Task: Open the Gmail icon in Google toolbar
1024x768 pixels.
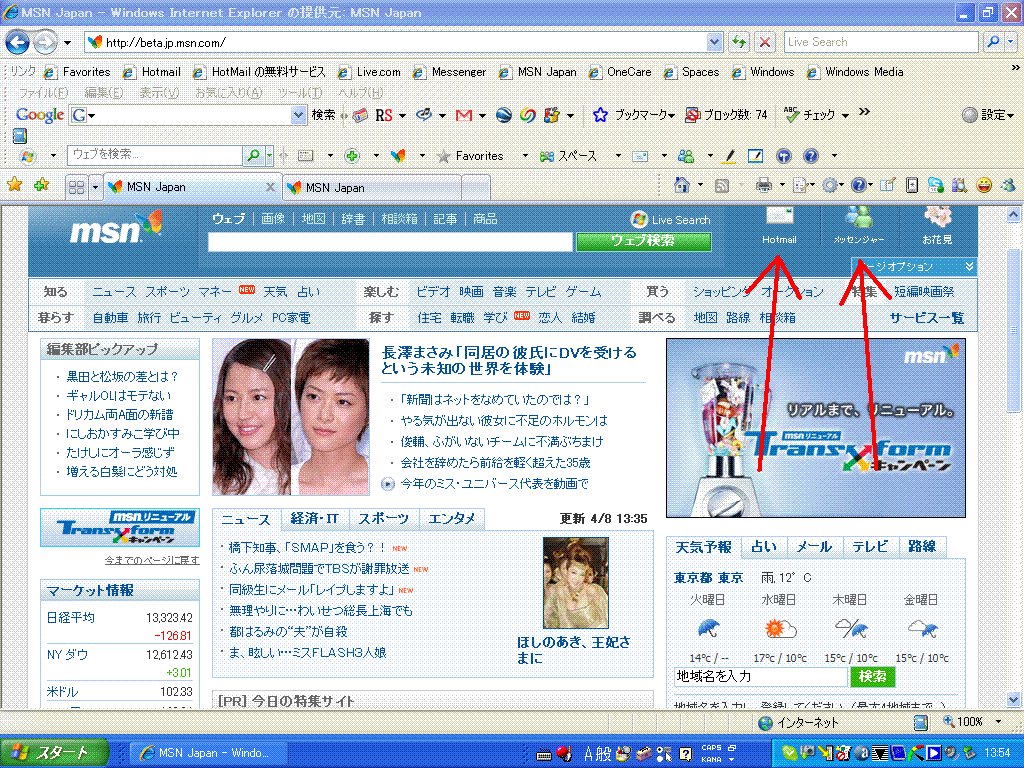Action: (x=464, y=116)
